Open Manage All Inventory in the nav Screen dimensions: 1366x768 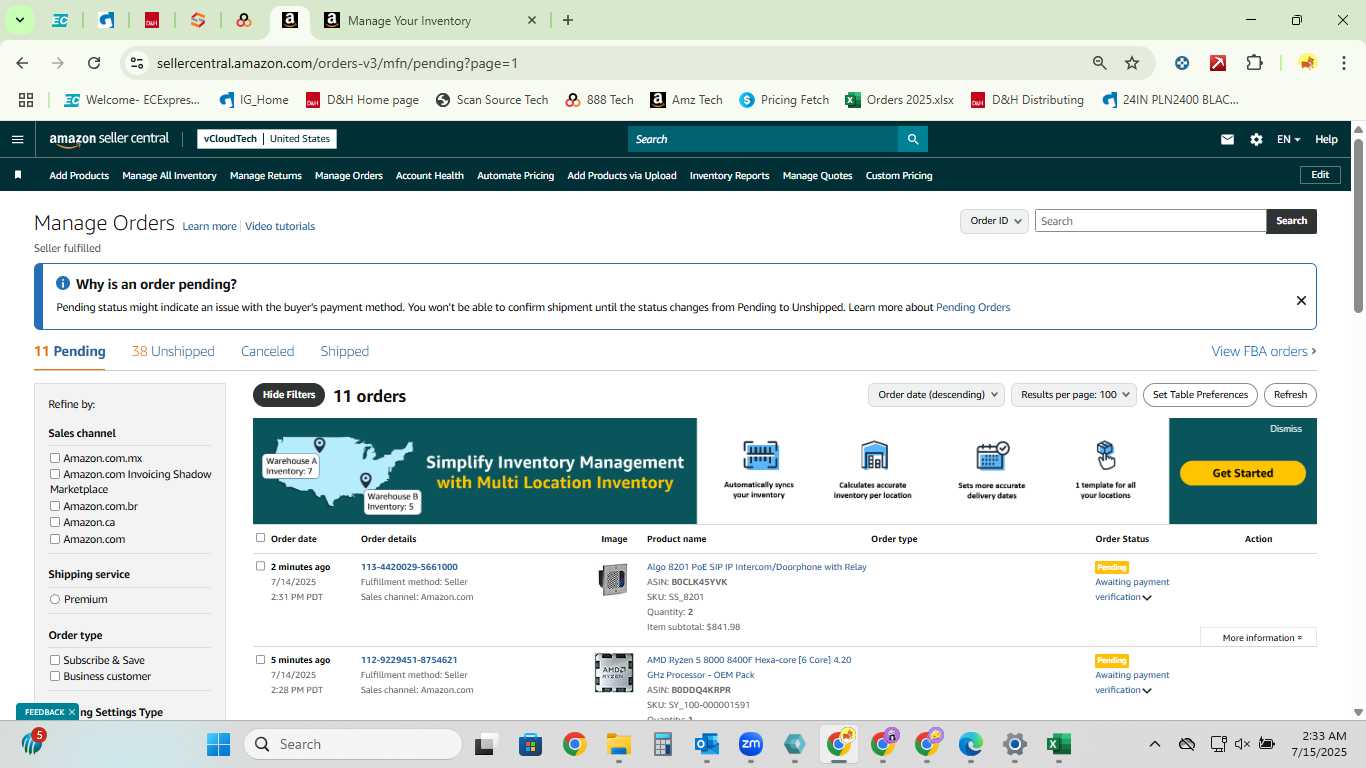169,175
